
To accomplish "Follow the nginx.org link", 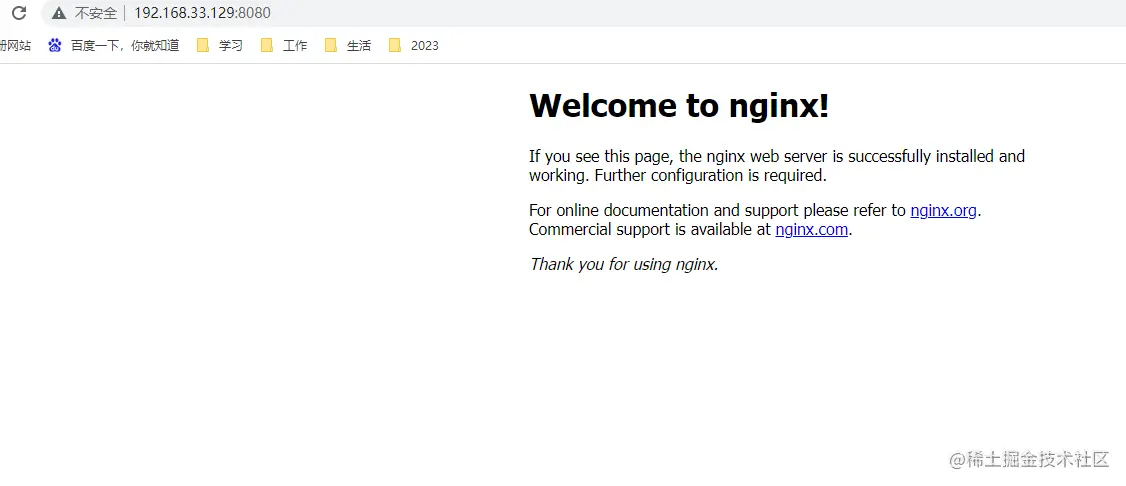I will point(944,210).
